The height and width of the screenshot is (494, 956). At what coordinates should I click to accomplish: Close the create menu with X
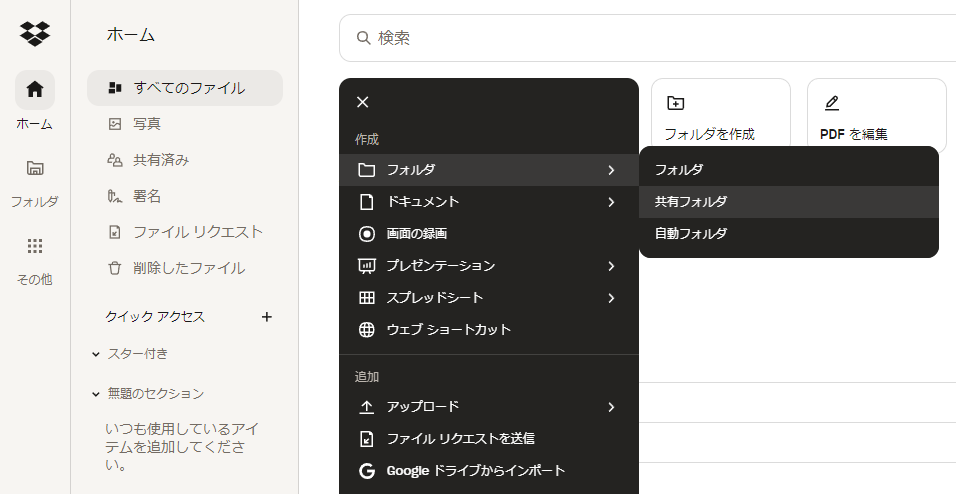pyautogui.click(x=363, y=102)
